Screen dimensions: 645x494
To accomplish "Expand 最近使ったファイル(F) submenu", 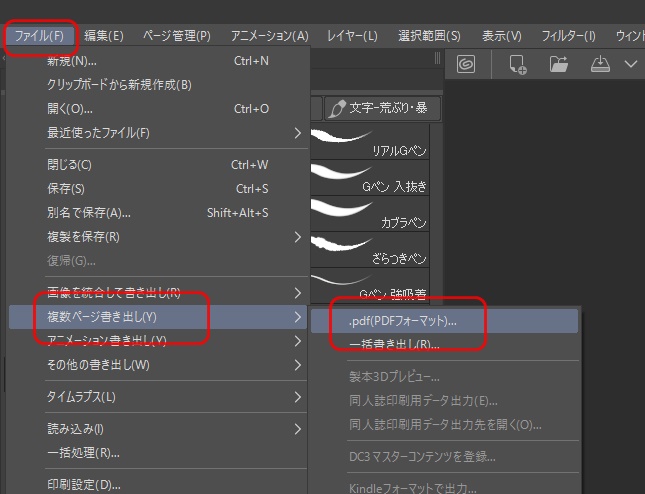I will 158,133.
